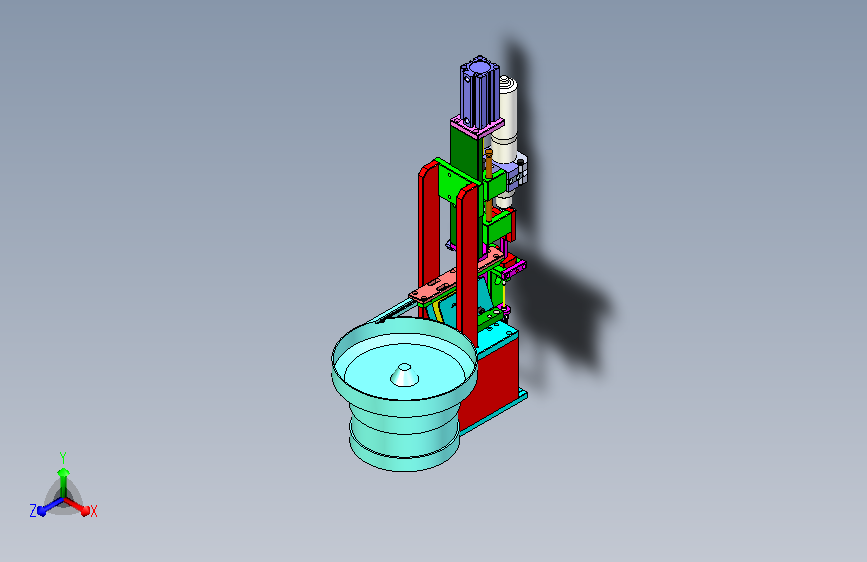
Task: Select the cone at the bowl feeder center
Action: (404, 375)
